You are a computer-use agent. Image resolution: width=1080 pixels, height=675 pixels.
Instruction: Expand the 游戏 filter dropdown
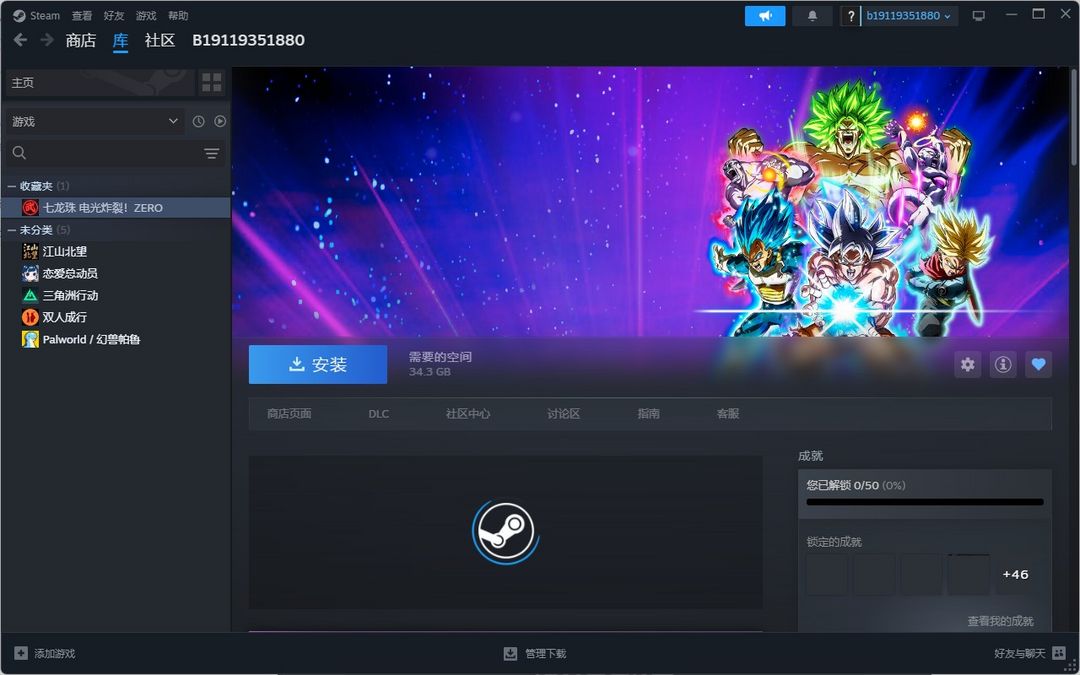pyautogui.click(x=94, y=121)
